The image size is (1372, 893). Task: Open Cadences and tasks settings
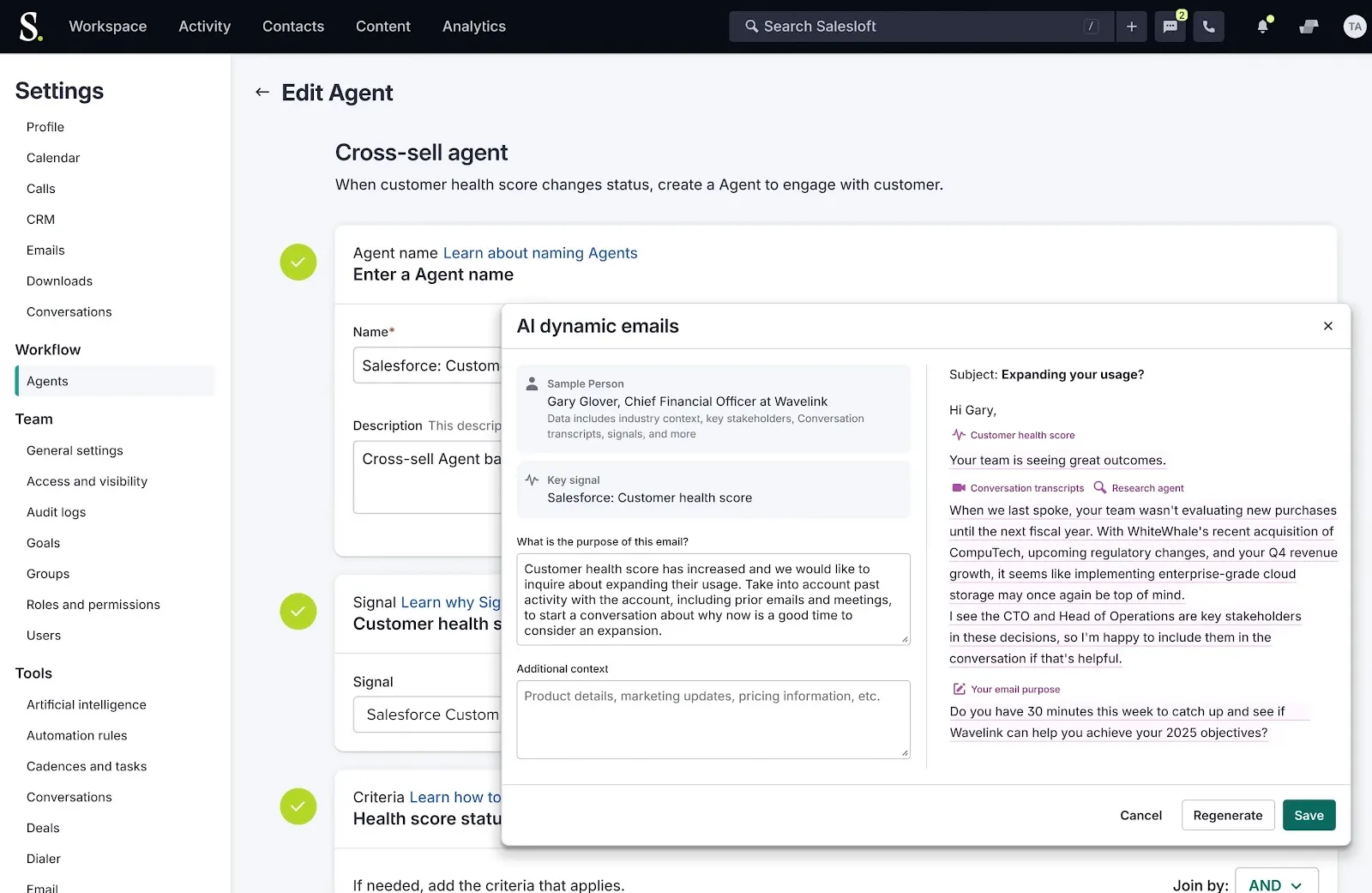click(x=87, y=766)
